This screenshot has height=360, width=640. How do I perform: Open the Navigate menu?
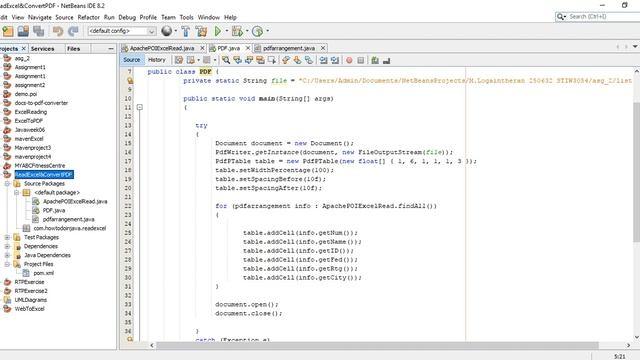pyautogui.click(x=40, y=17)
